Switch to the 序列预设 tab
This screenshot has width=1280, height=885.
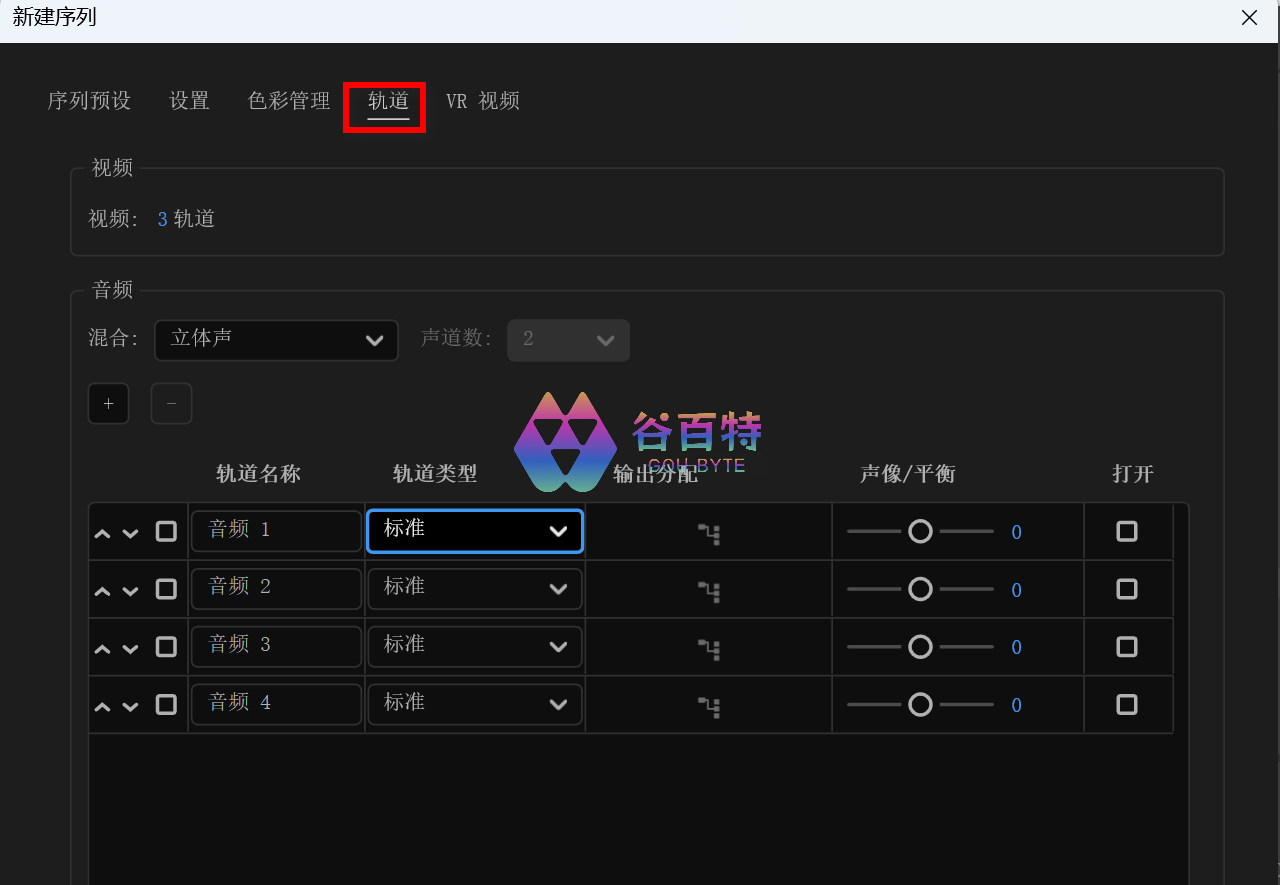pyautogui.click(x=89, y=101)
